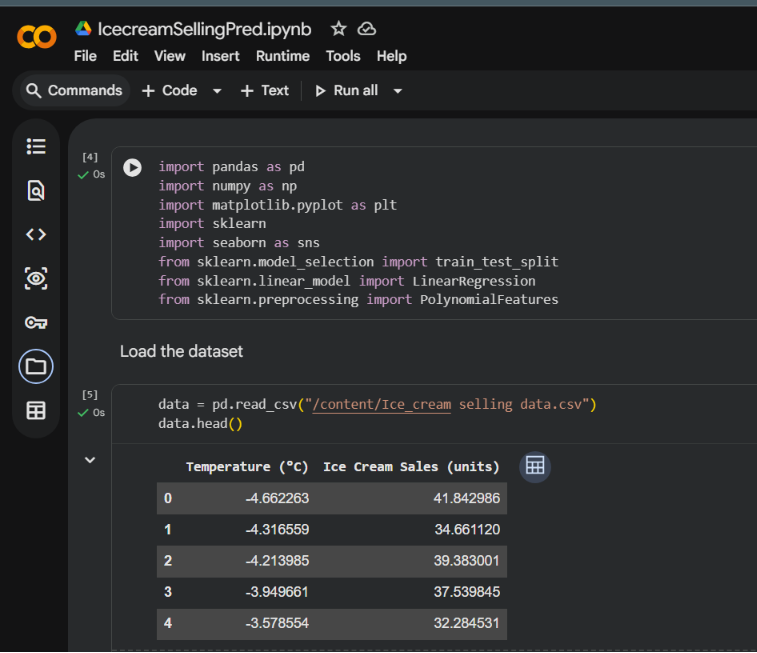Open Find and replace in sidebar
Screen dimensions: 757x653
[x=36, y=190]
